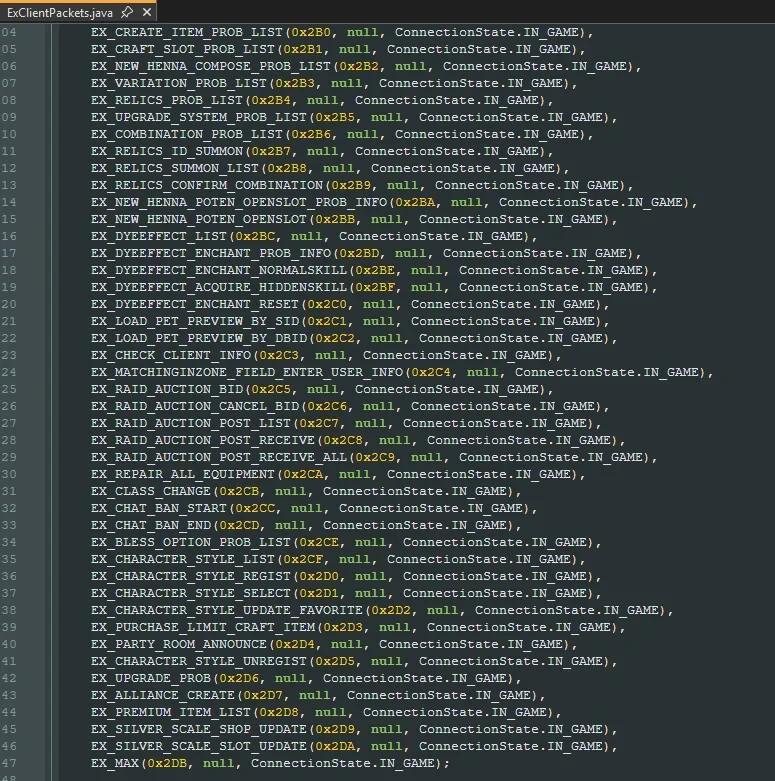Screen dimensions: 775x781
Task: Click EX_DYEEFFECT_ENCHANT_PROB_INFO identifier
Action: 211,253
